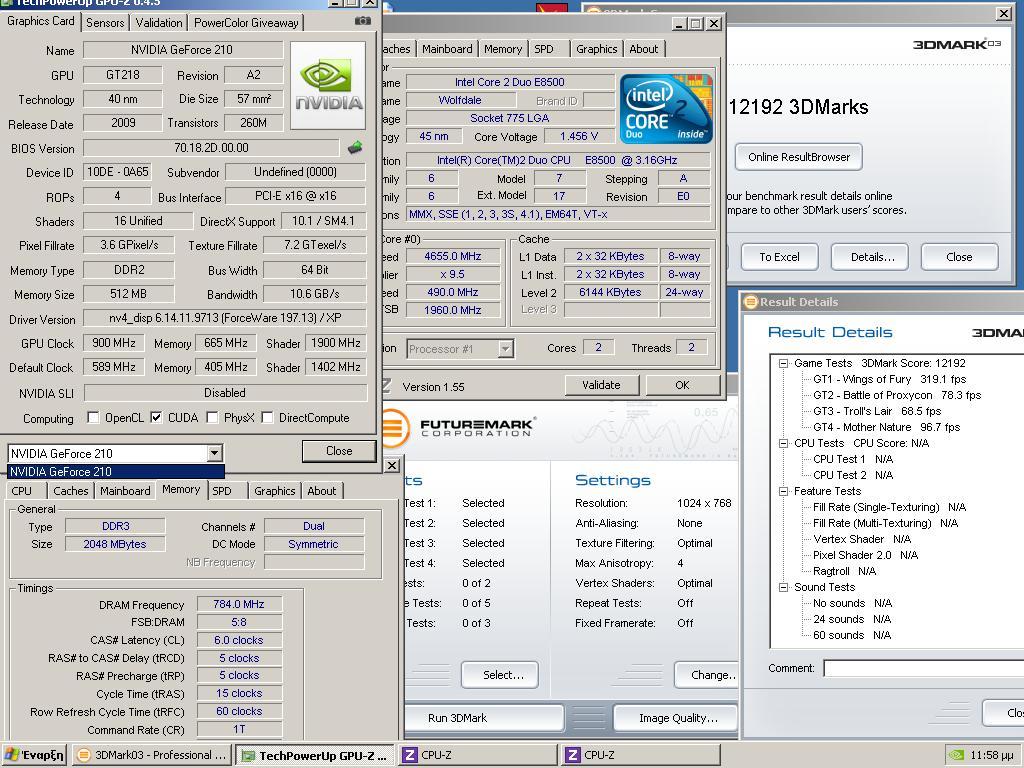Click the taskbar clock showing 11:58
This screenshot has width=1024, height=768.
(991, 756)
